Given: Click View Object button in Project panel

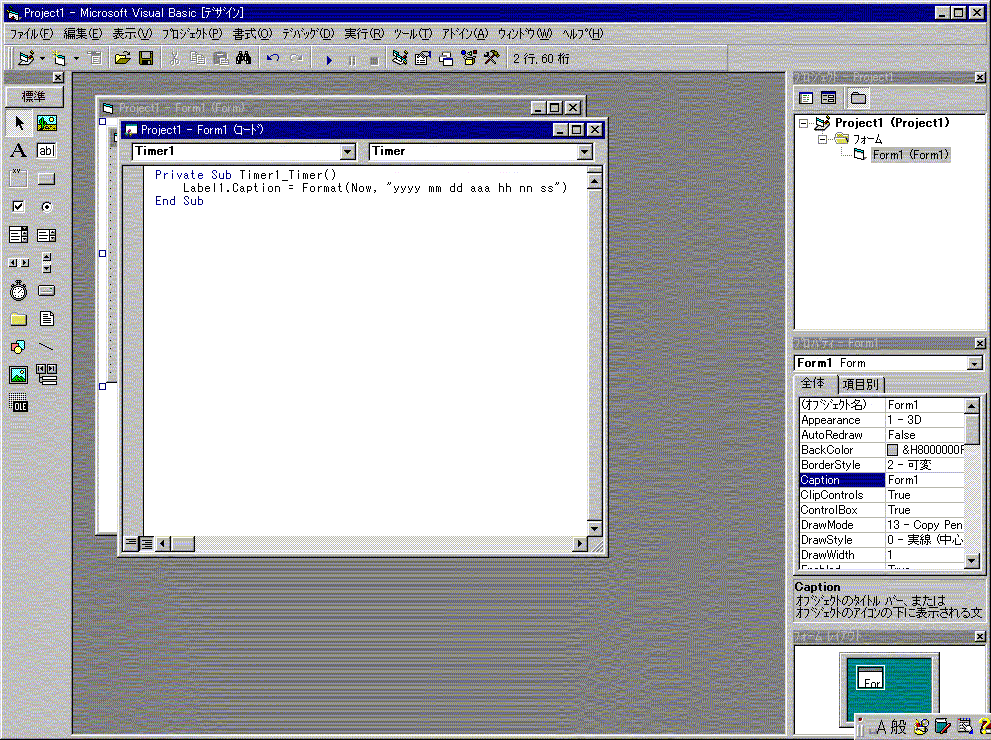Looking at the screenshot, I should [x=829, y=98].
